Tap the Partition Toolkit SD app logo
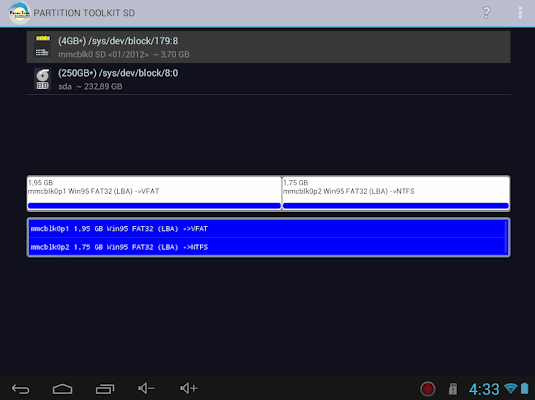Viewport: 535px width, 400px height. pyautogui.click(x=19, y=13)
